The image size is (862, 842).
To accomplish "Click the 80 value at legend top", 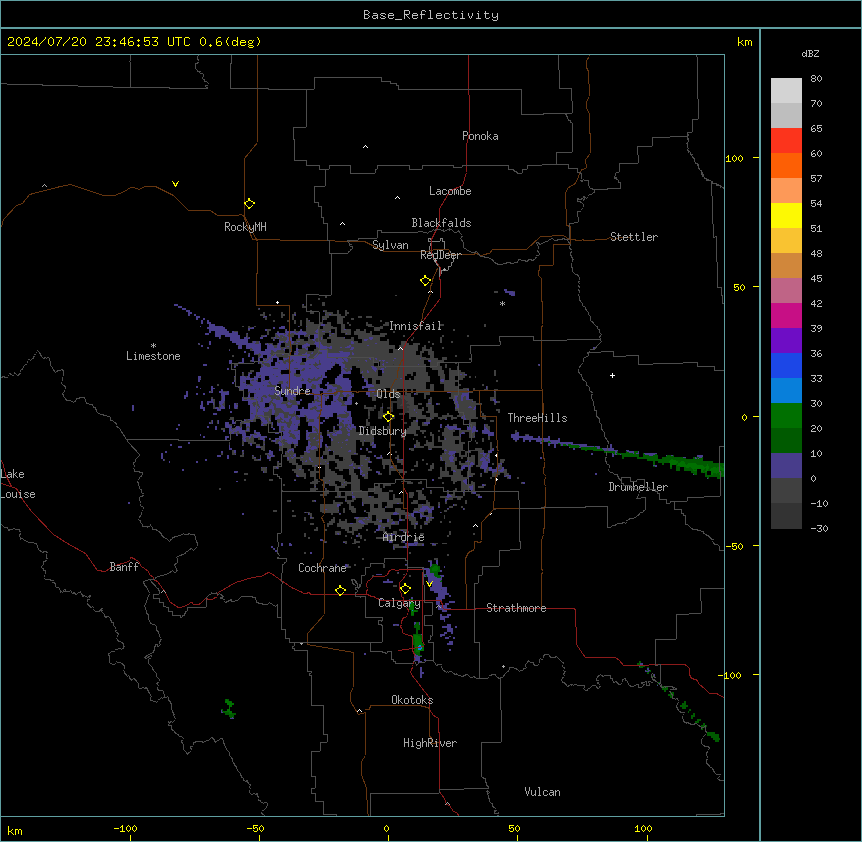I will 816,79.
